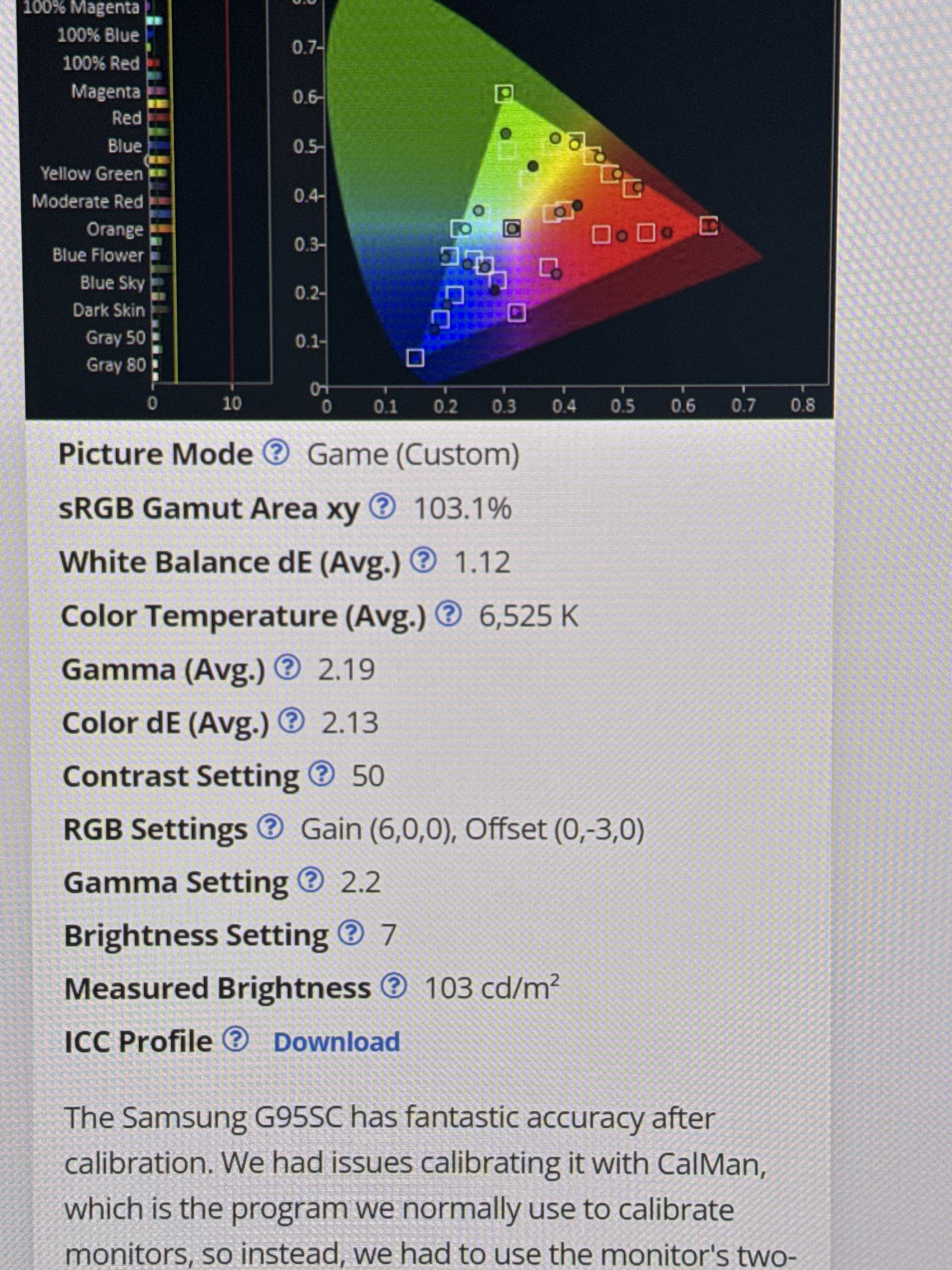Open the ICC Profile help icon
This screenshot has height=1270, width=952.
(x=235, y=1040)
